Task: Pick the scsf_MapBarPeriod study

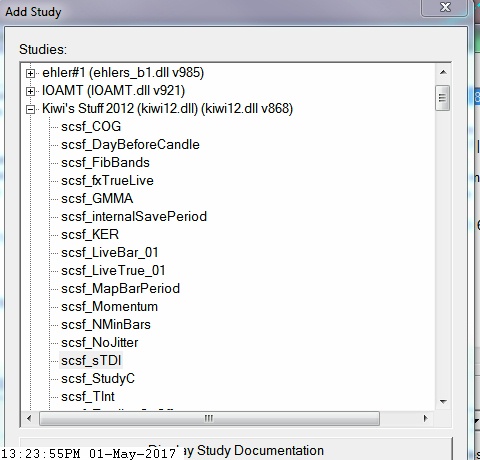Action: point(120,289)
